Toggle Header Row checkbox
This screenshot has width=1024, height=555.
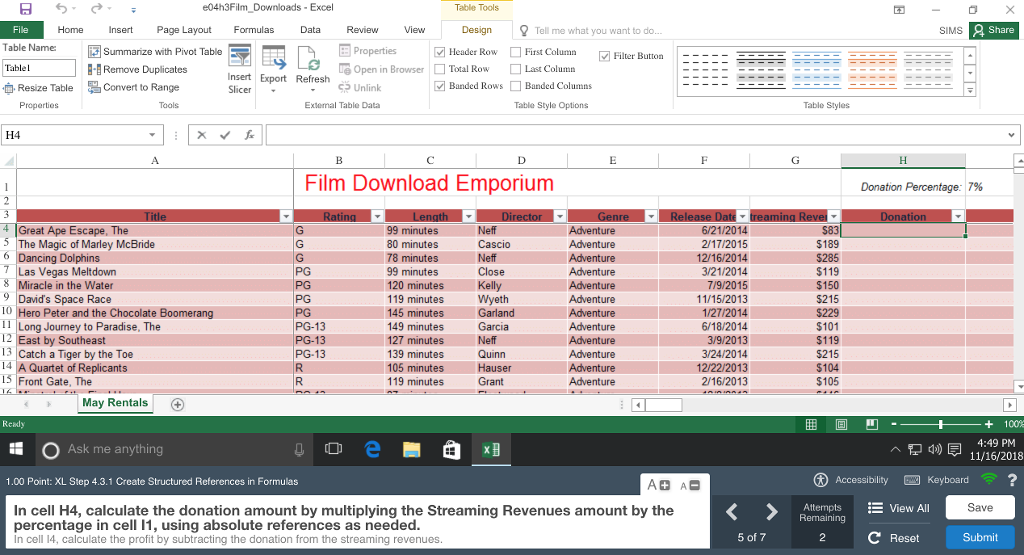(440, 52)
